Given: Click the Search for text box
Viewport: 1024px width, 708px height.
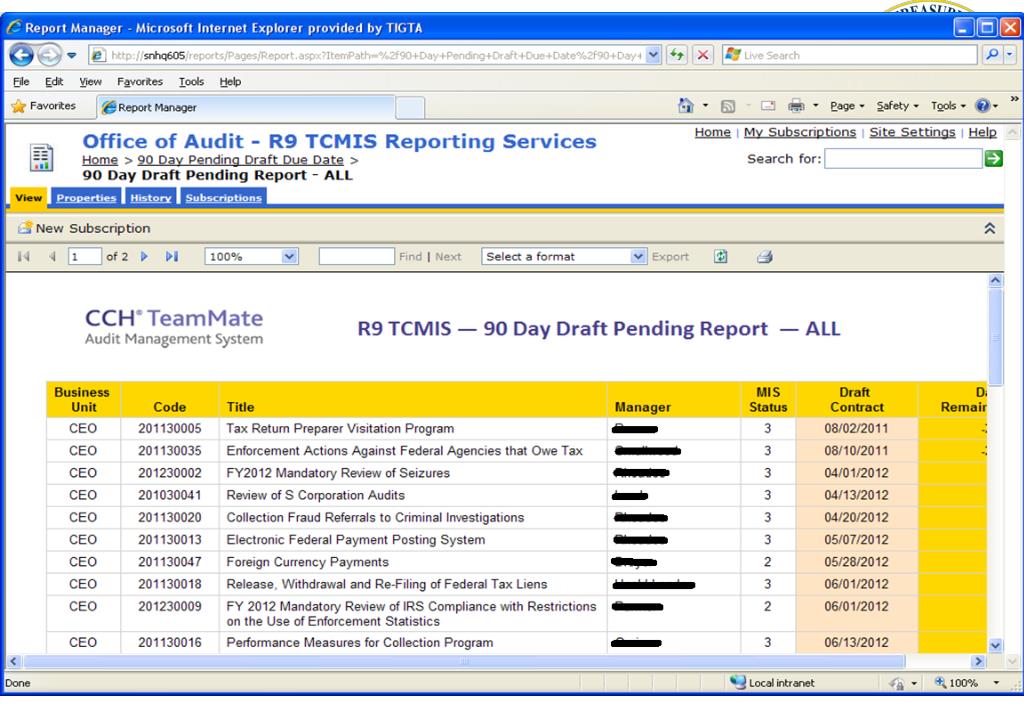Looking at the screenshot, I should pyautogui.click(x=903, y=159).
